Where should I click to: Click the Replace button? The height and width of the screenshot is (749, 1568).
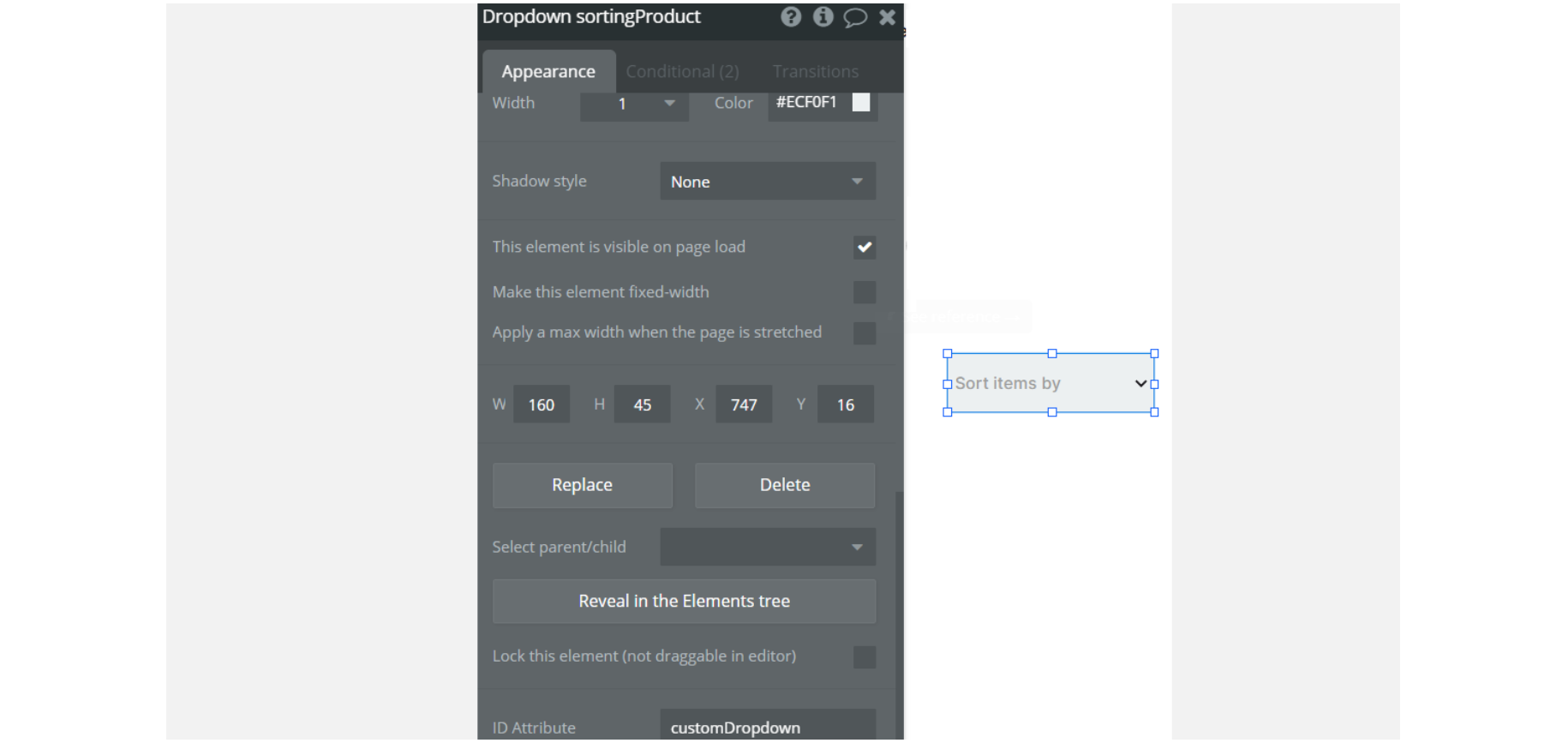click(x=583, y=485)
